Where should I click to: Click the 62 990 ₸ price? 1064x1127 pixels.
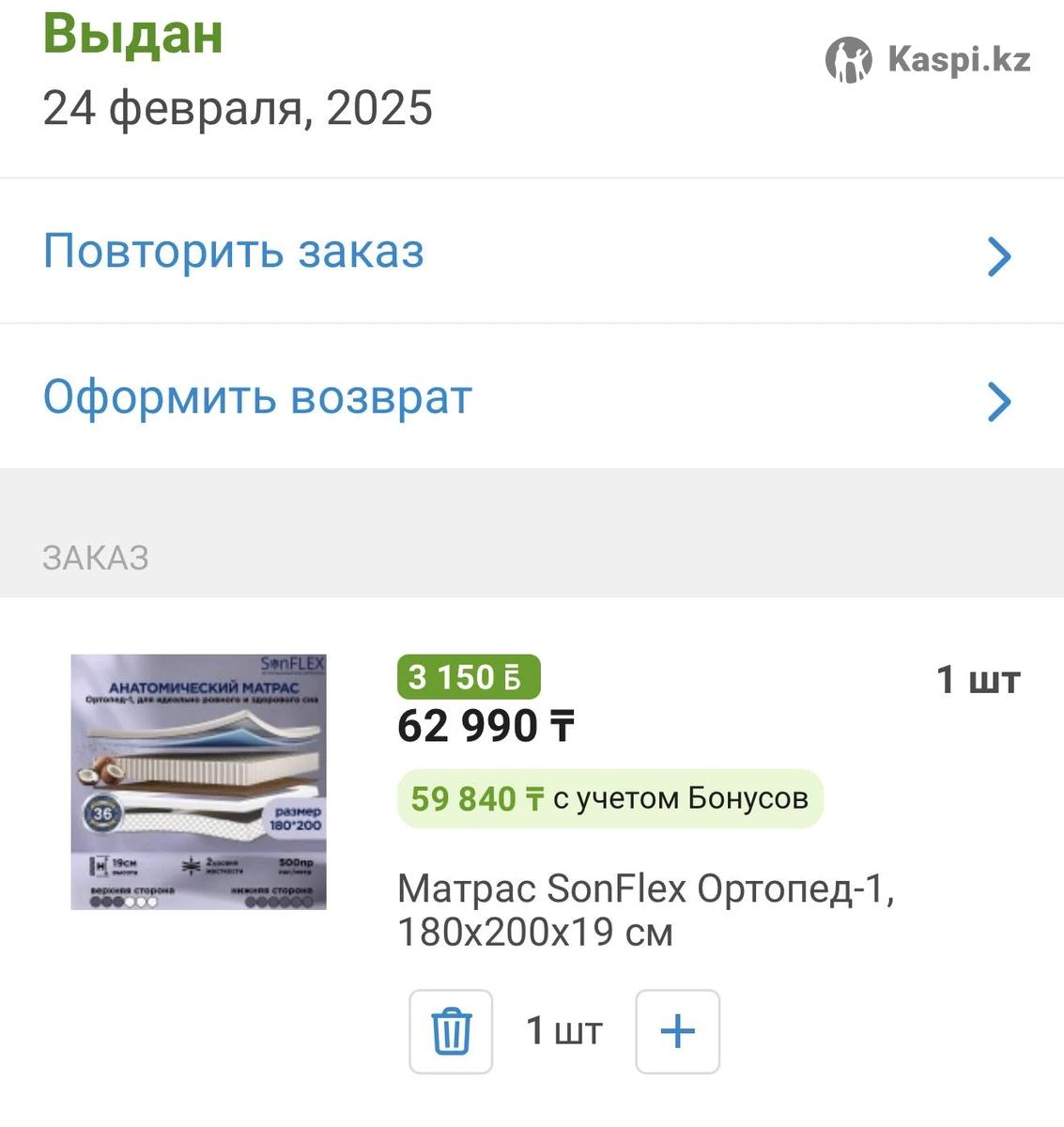click(x=485, y=726)
